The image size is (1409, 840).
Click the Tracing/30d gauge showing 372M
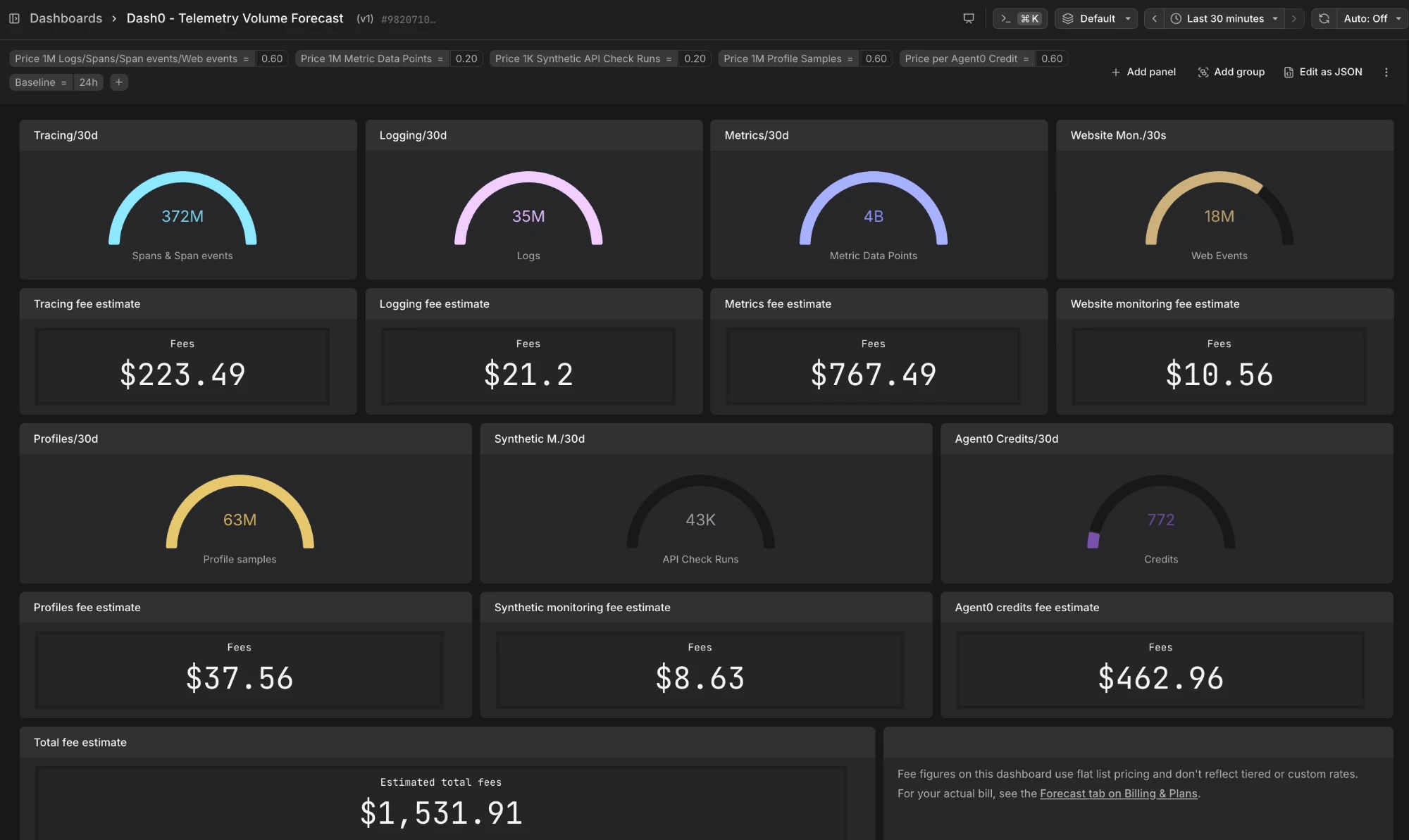coord(182,209)
